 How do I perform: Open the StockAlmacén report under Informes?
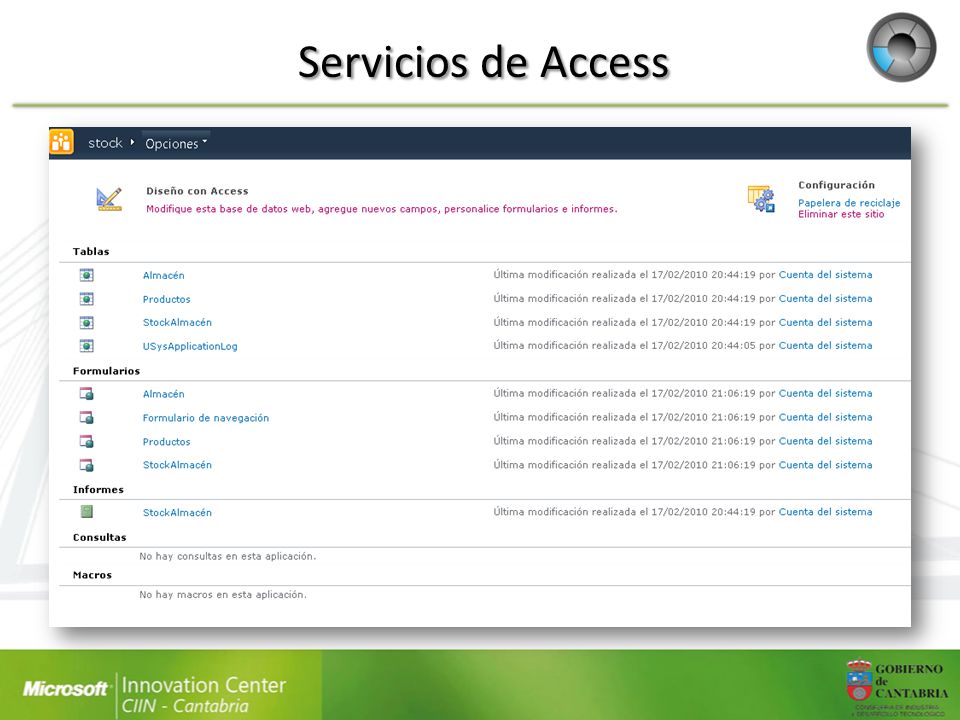click(x=177, y=512)
